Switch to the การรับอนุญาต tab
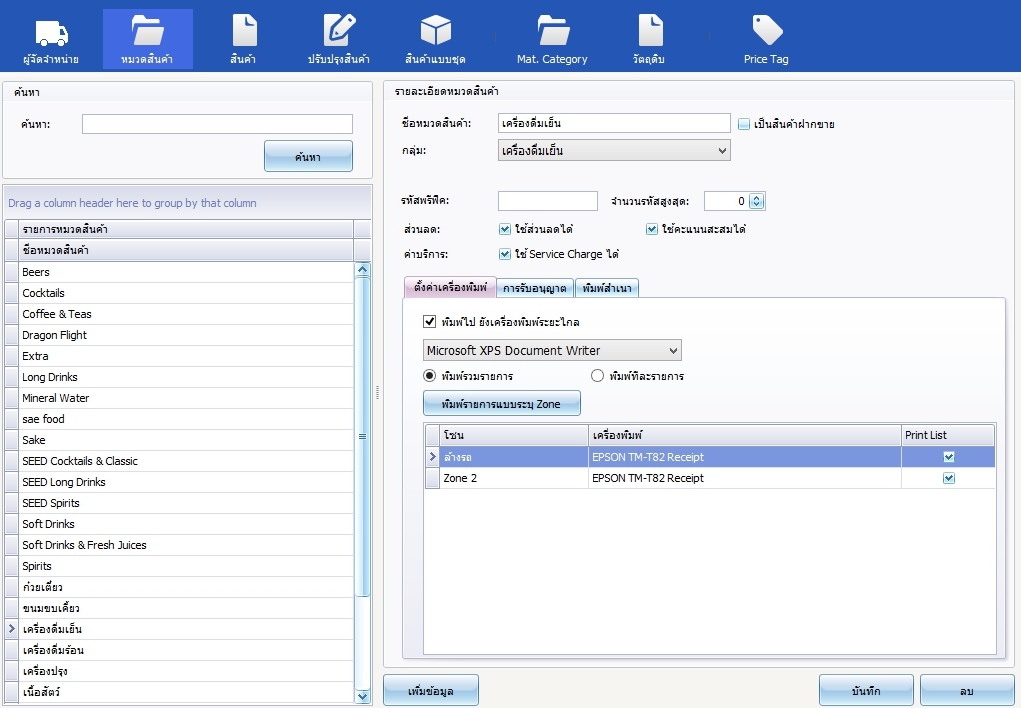 535,288
